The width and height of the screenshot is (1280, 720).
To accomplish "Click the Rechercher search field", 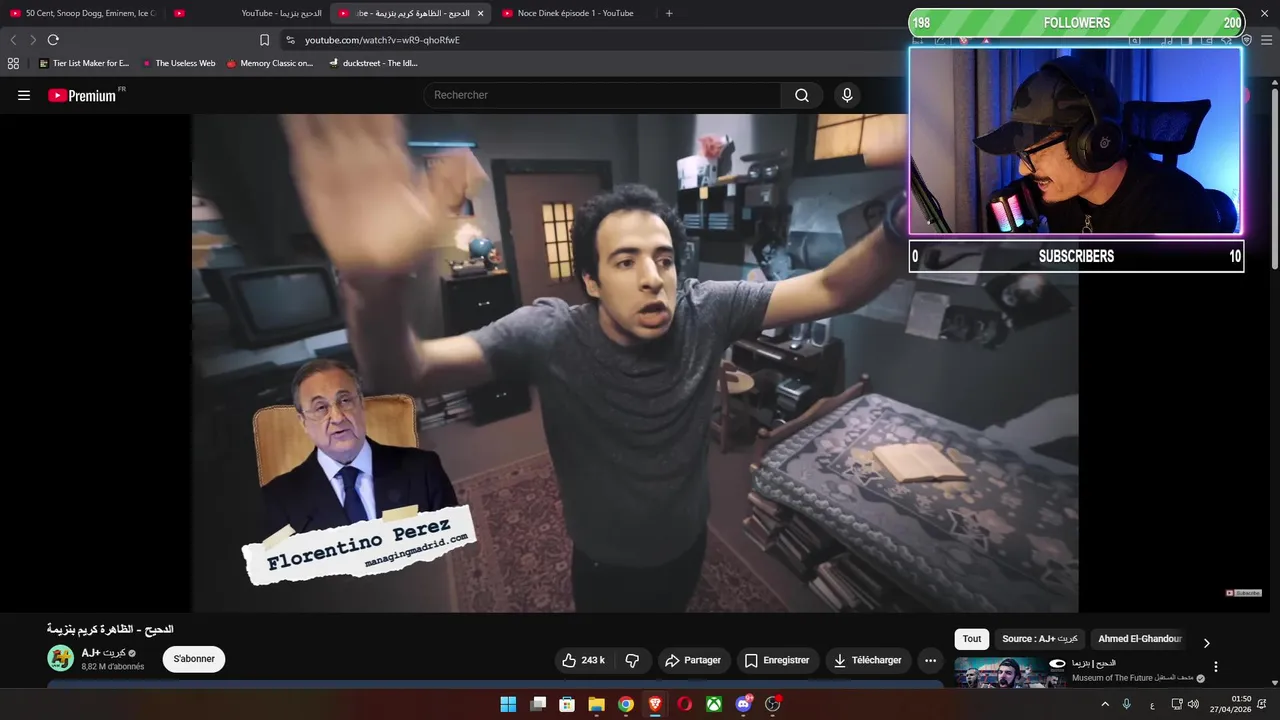I will tap(602, 95).
